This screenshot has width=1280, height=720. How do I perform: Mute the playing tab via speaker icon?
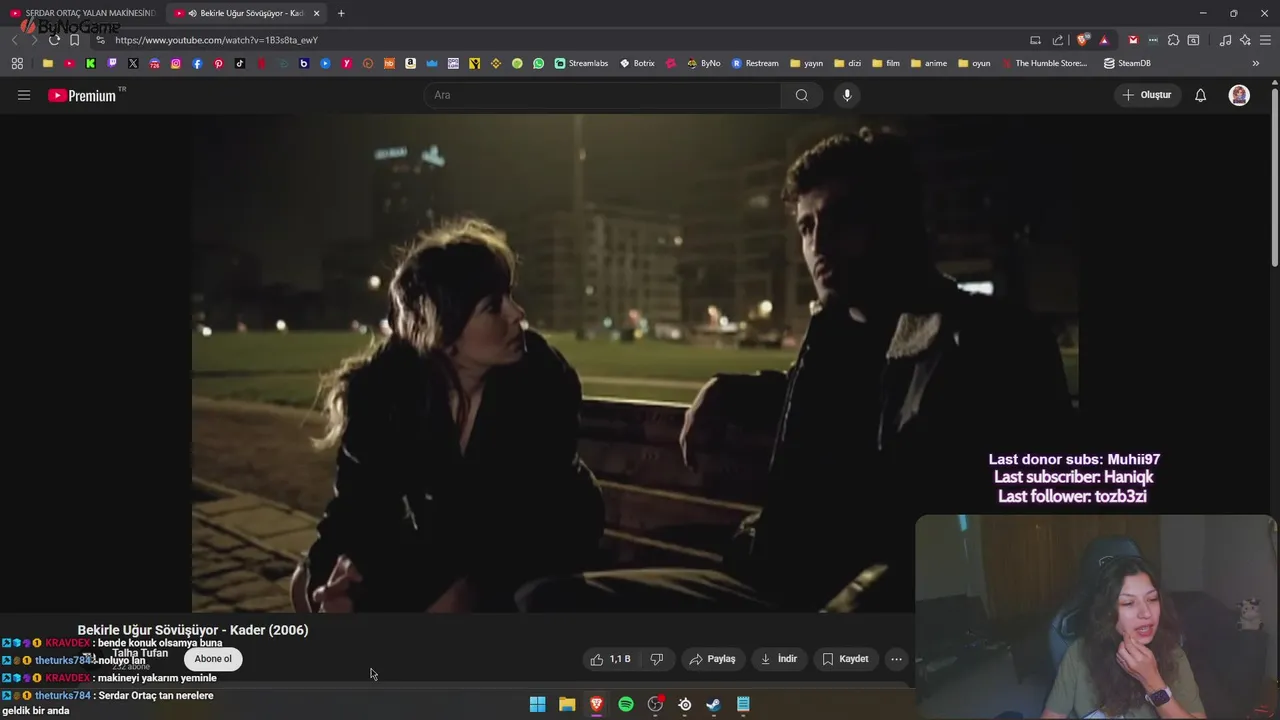pyautogui.click(x=192, y=13)
